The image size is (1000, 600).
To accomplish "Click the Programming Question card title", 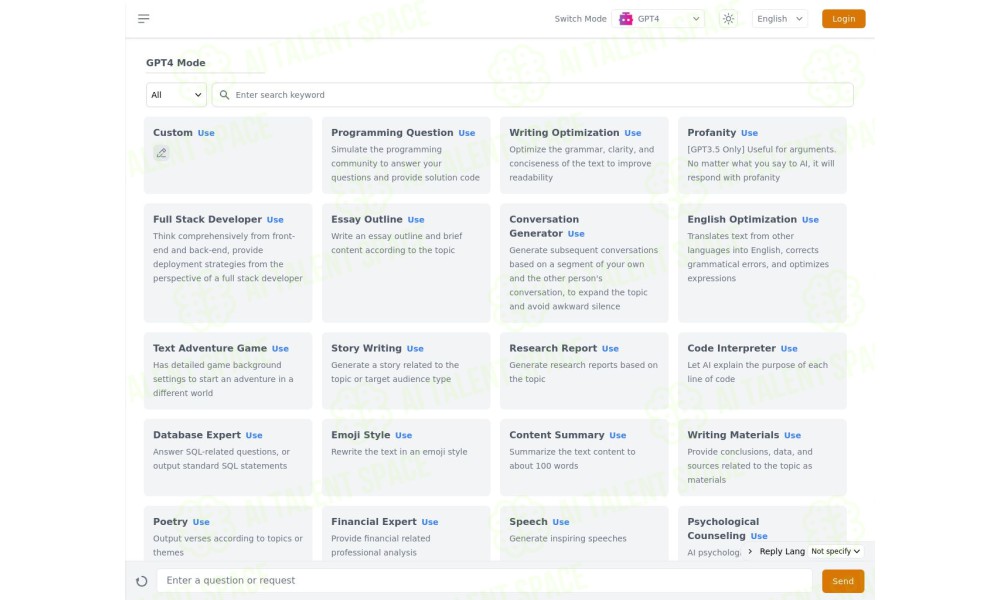I will tap(392, 133).
